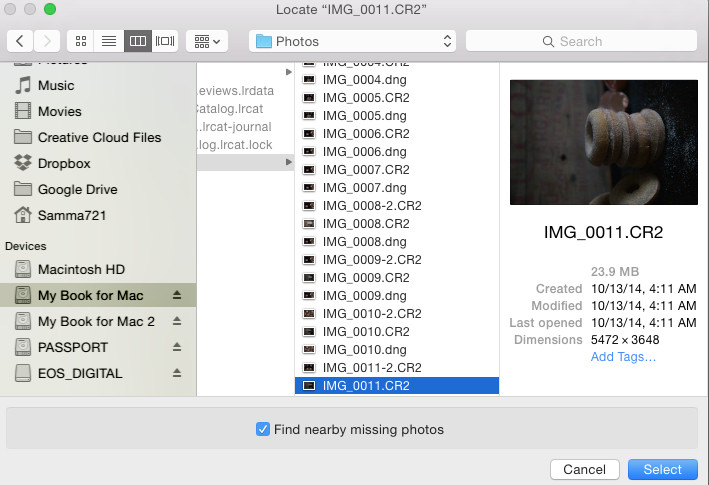Select file IMG_0008.CR2
This screenshot has height=485, width=709.
[x=366, y=224]
